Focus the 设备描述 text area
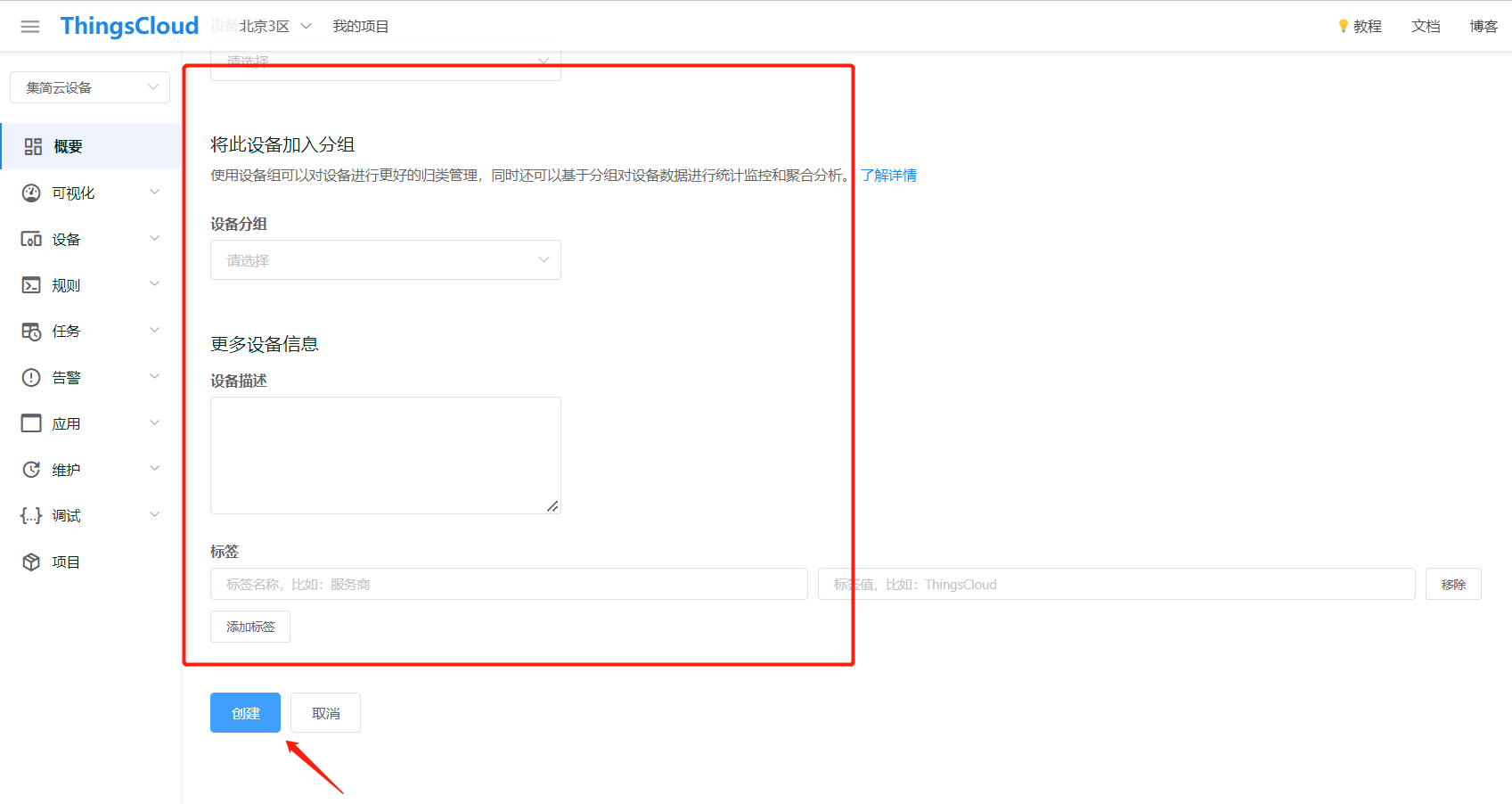The width and height of the screenshot is (1512, 804). tap(385, 455)
